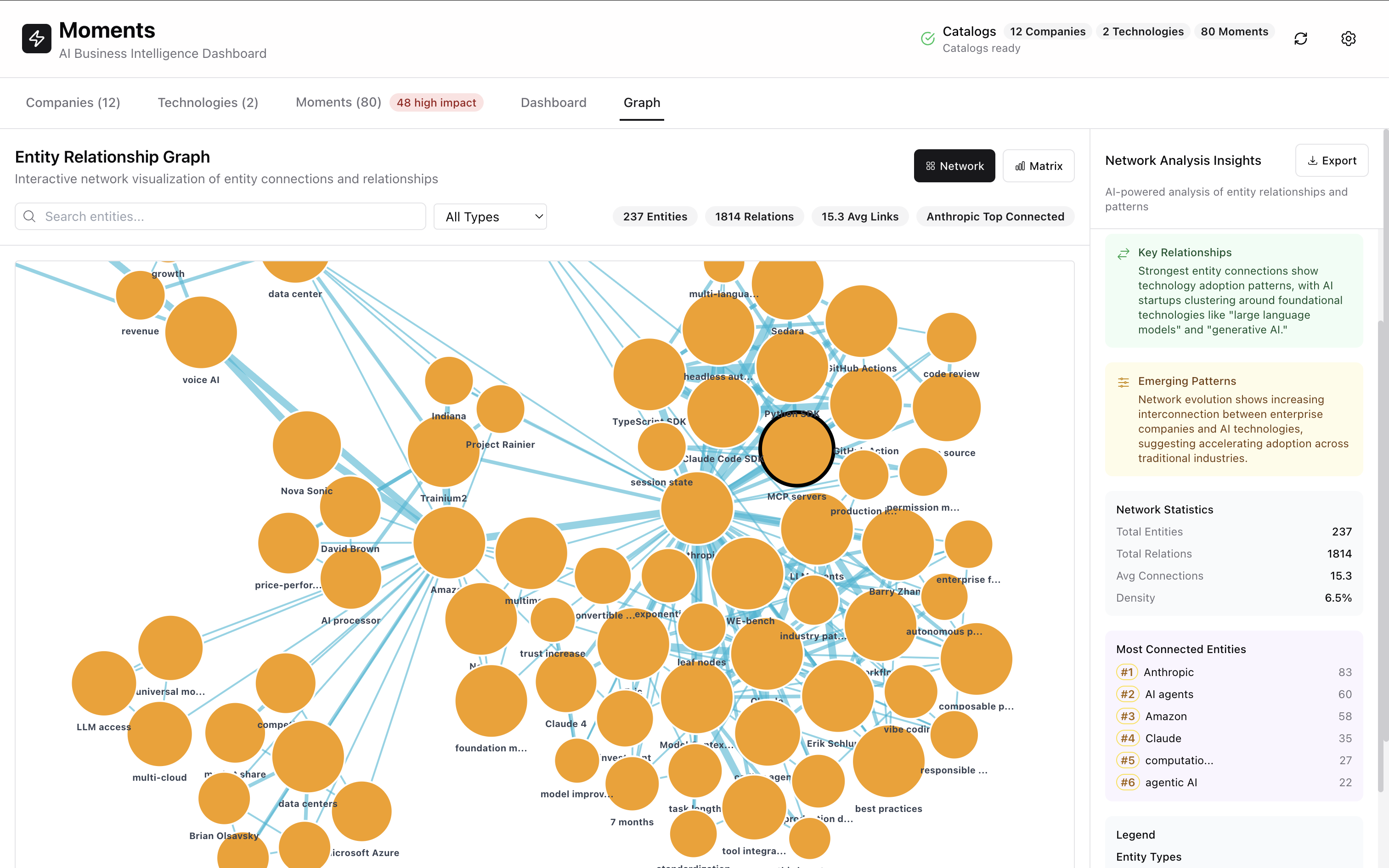Switch the graph to Matrix view
The height and width of the screenshot is (868, 1389).
click(1039, 166)
